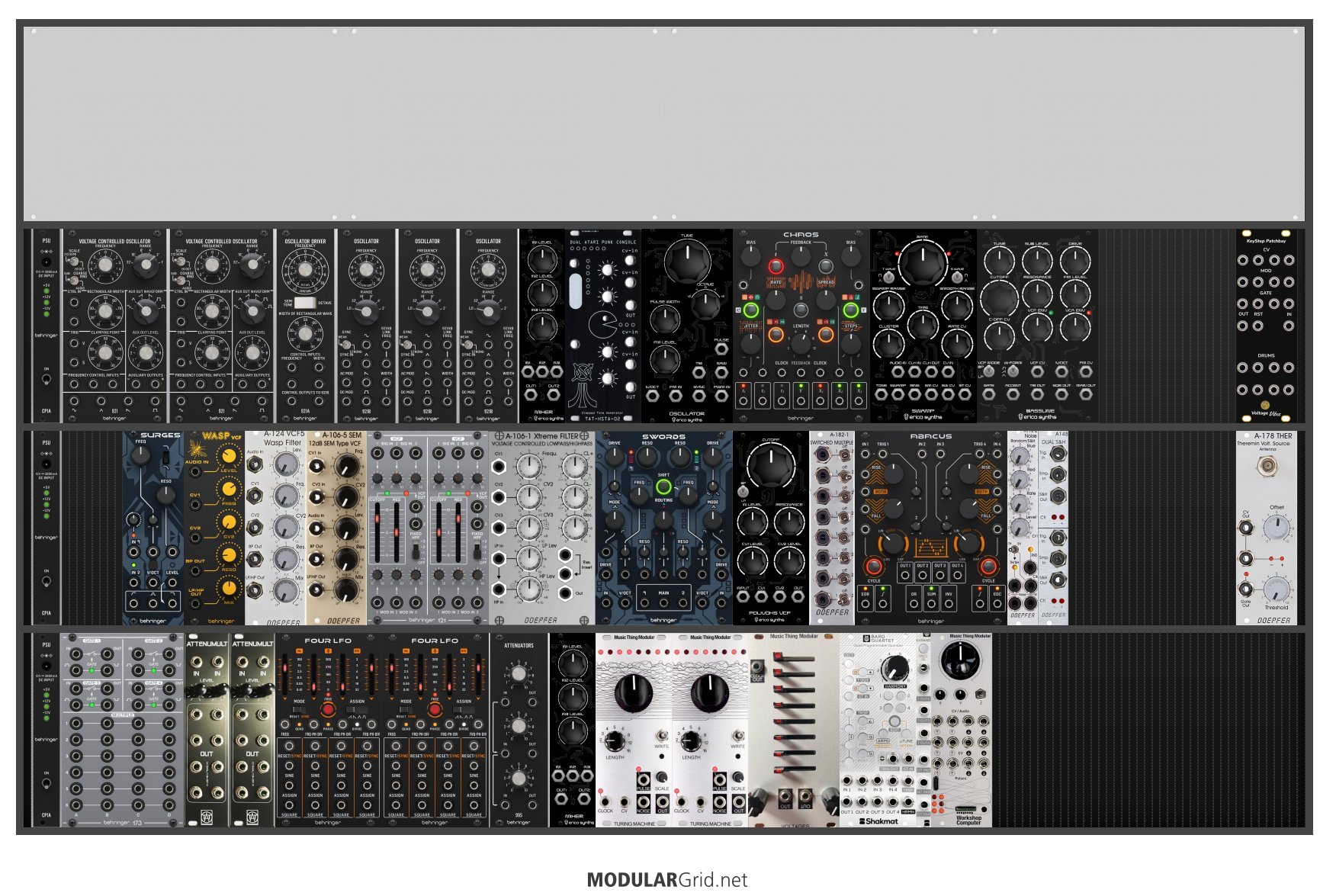
Task: Select the A-148 Dual S&H module
Action: coord(1053,528)
